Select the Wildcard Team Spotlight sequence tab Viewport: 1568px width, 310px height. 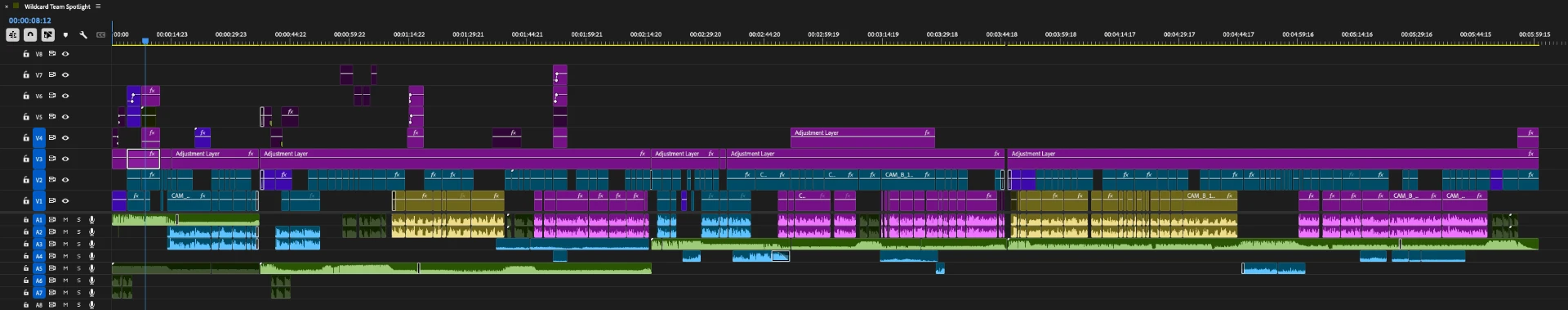[57, 7]
